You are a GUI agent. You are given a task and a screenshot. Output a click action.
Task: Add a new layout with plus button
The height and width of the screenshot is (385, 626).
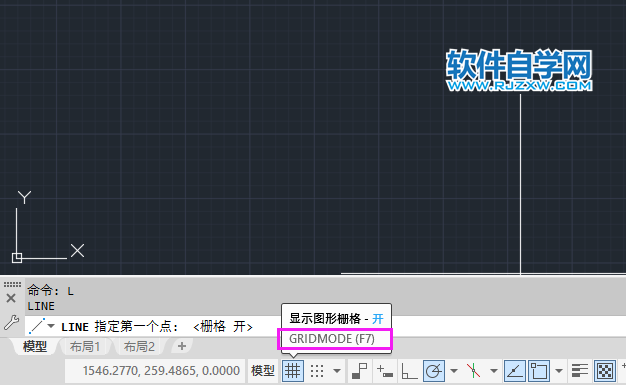pos(182,346)
